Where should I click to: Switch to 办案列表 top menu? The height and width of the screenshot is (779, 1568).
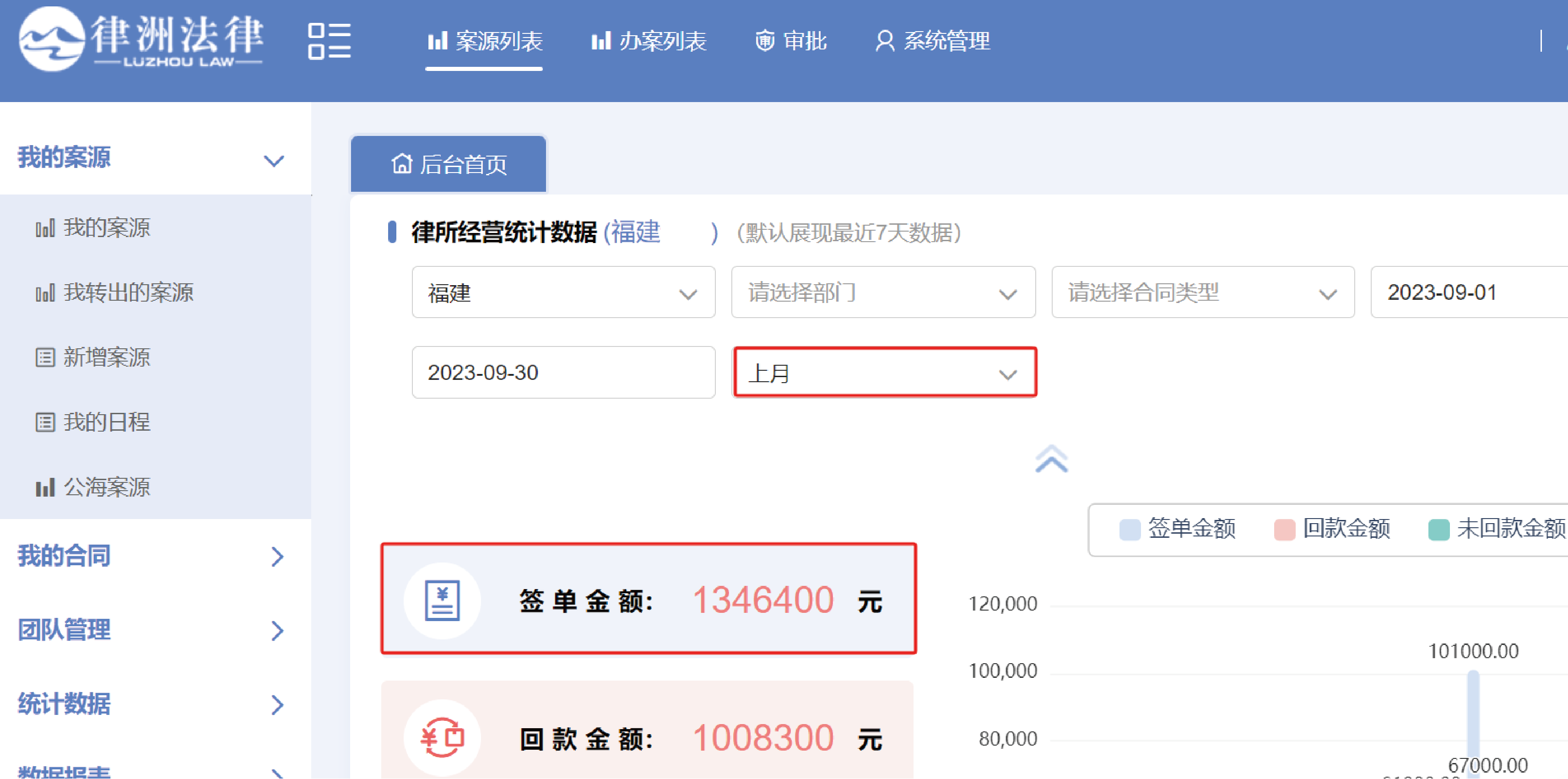click(x=649, y=41)
